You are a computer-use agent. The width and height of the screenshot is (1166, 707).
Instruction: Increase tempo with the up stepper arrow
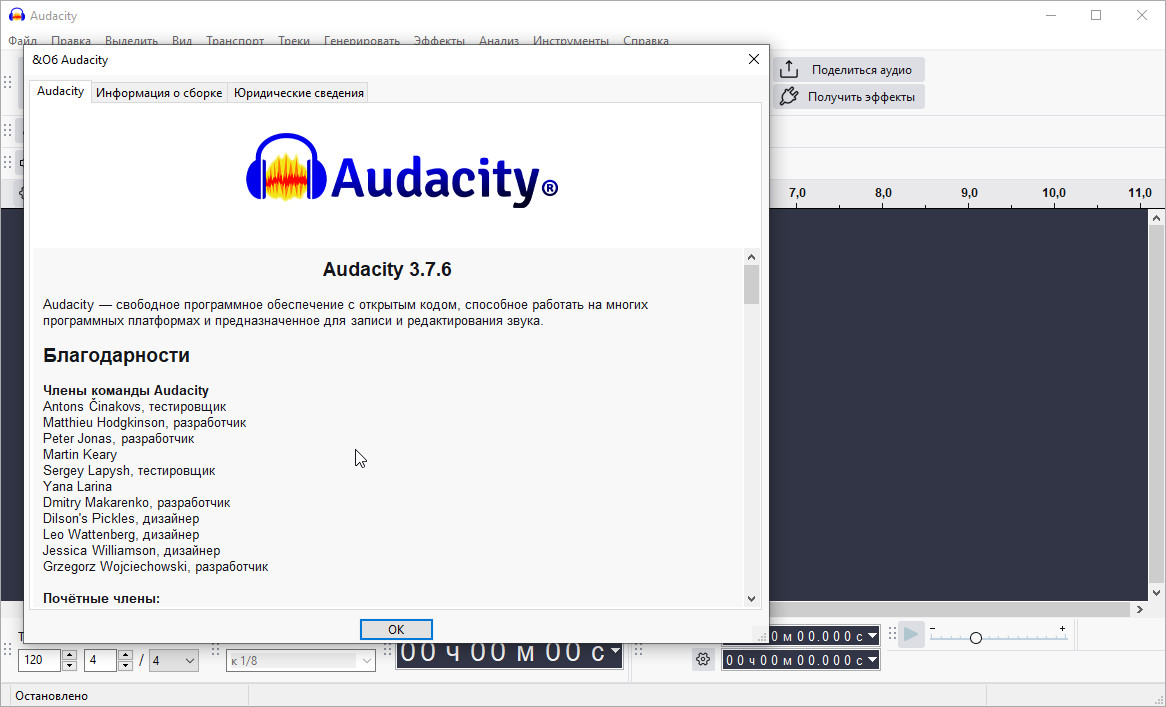coord(69,655)
